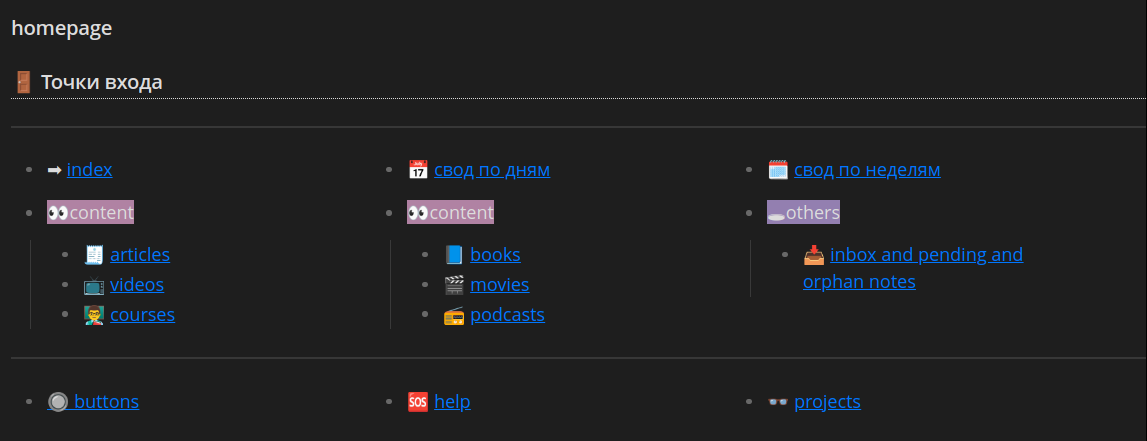1147x441 pixels.
Task: Click the door emoji before Точки входа
Action: 23,83
